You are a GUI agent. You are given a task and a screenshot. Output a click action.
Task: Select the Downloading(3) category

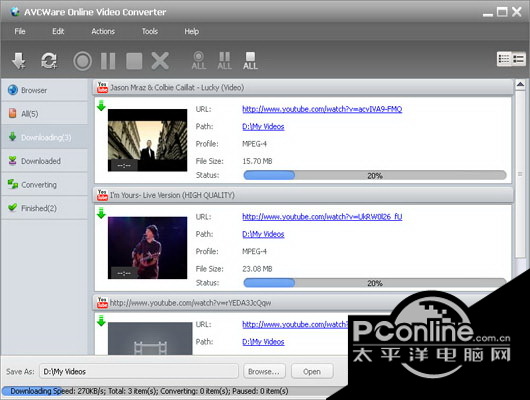tap(44, 137)
